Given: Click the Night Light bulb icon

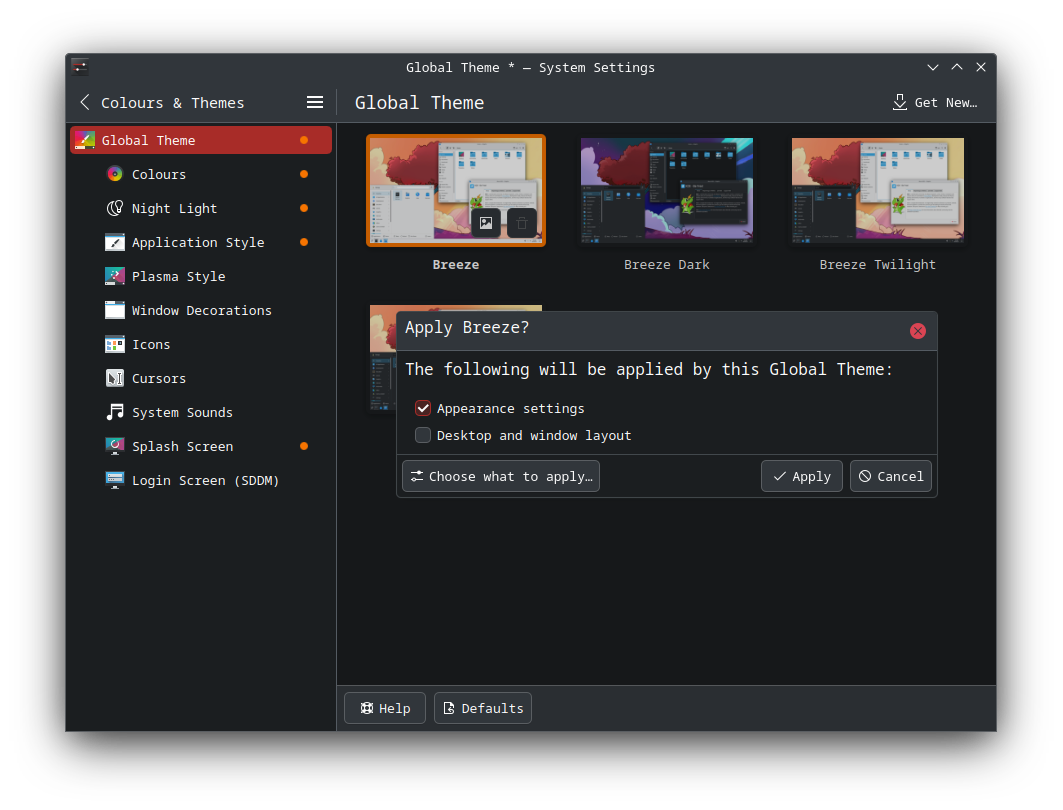Looking at the screenshot, I should coord(115,208).
